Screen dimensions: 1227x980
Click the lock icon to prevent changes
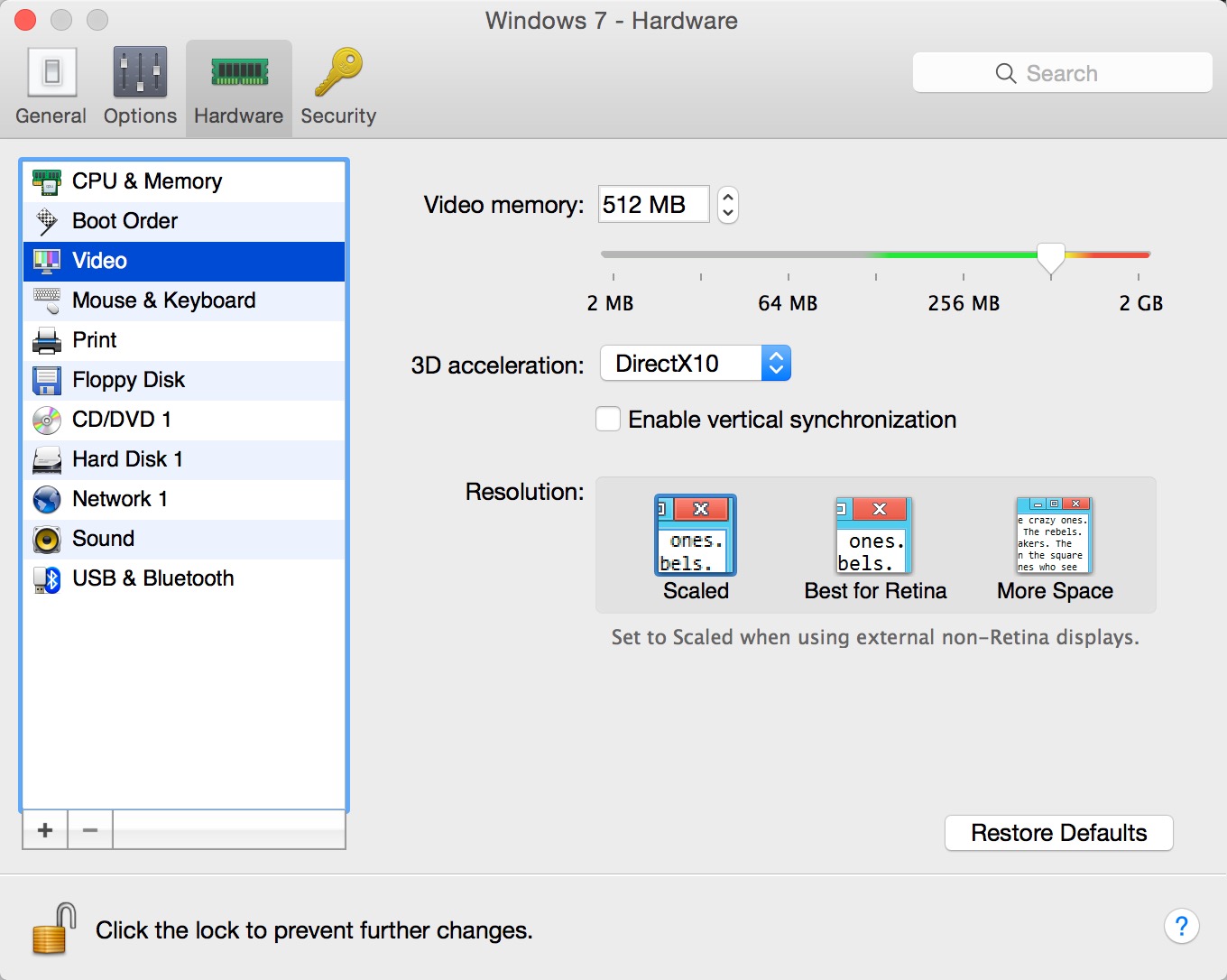click(52, 929)
